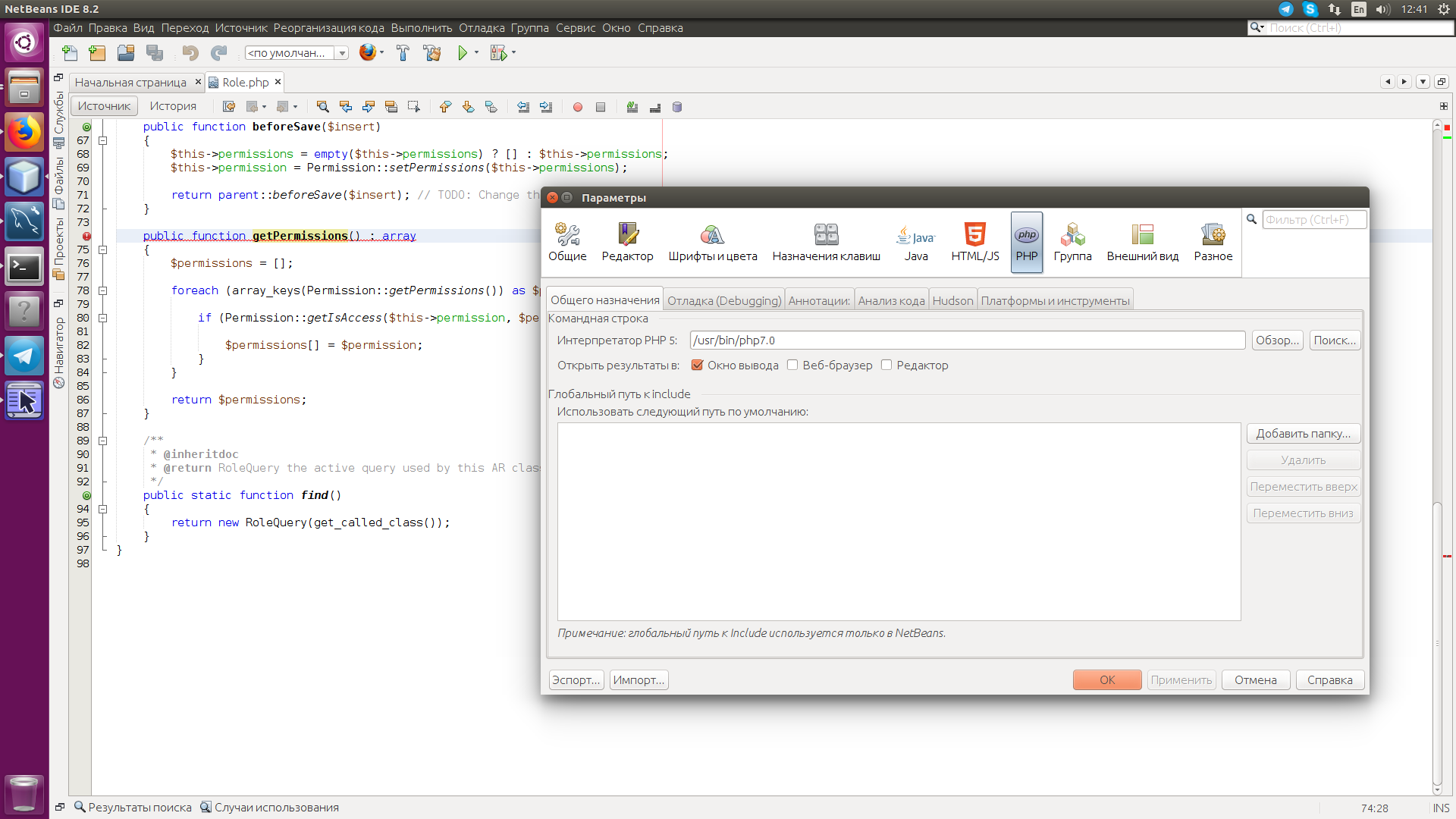Open the project configuration dropdown
Screen dimensions: 1456x819
297,53
